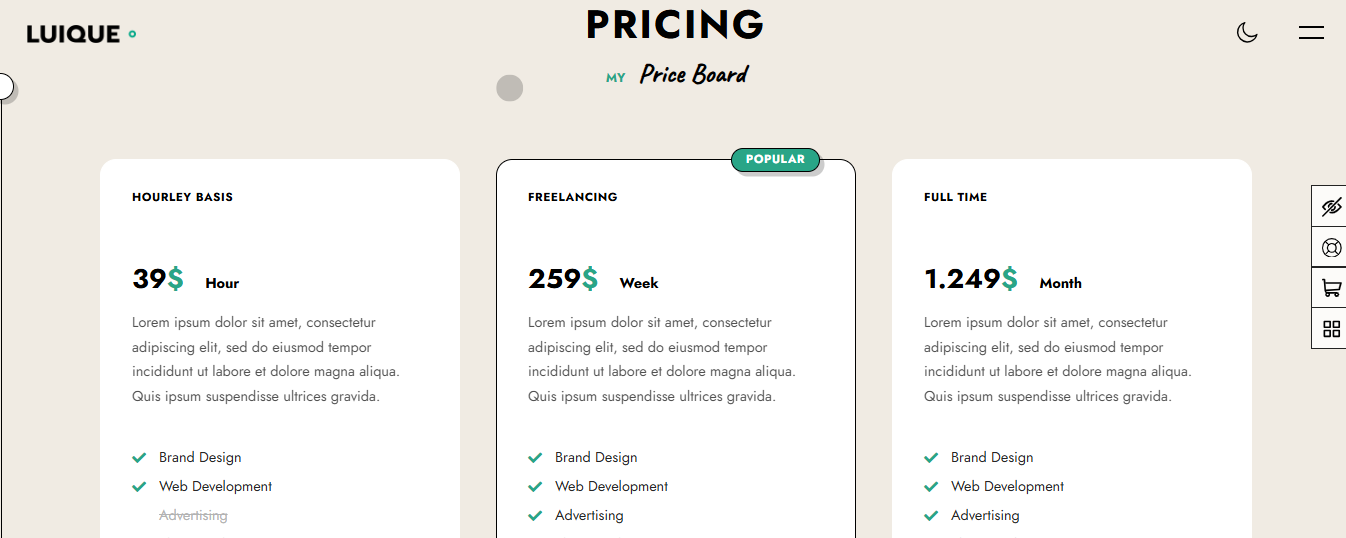Open the support lifebuoy icon

tap(1331, 247)
